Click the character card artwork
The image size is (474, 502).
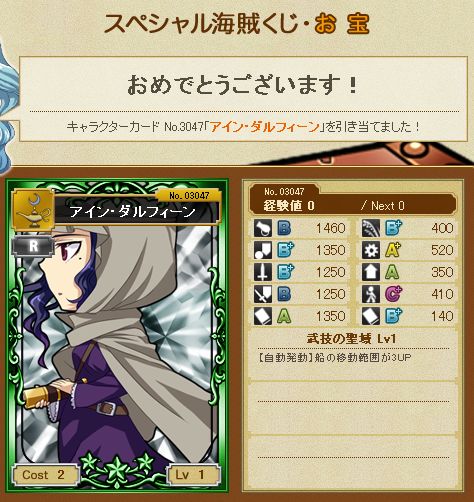(x=117, y=337)
